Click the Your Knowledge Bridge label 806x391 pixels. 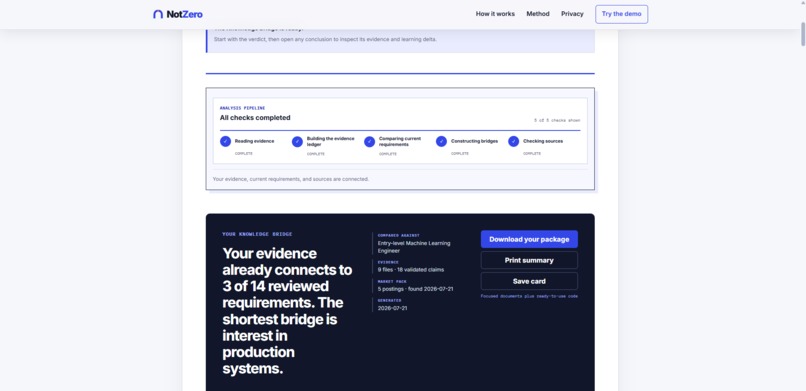257,234
